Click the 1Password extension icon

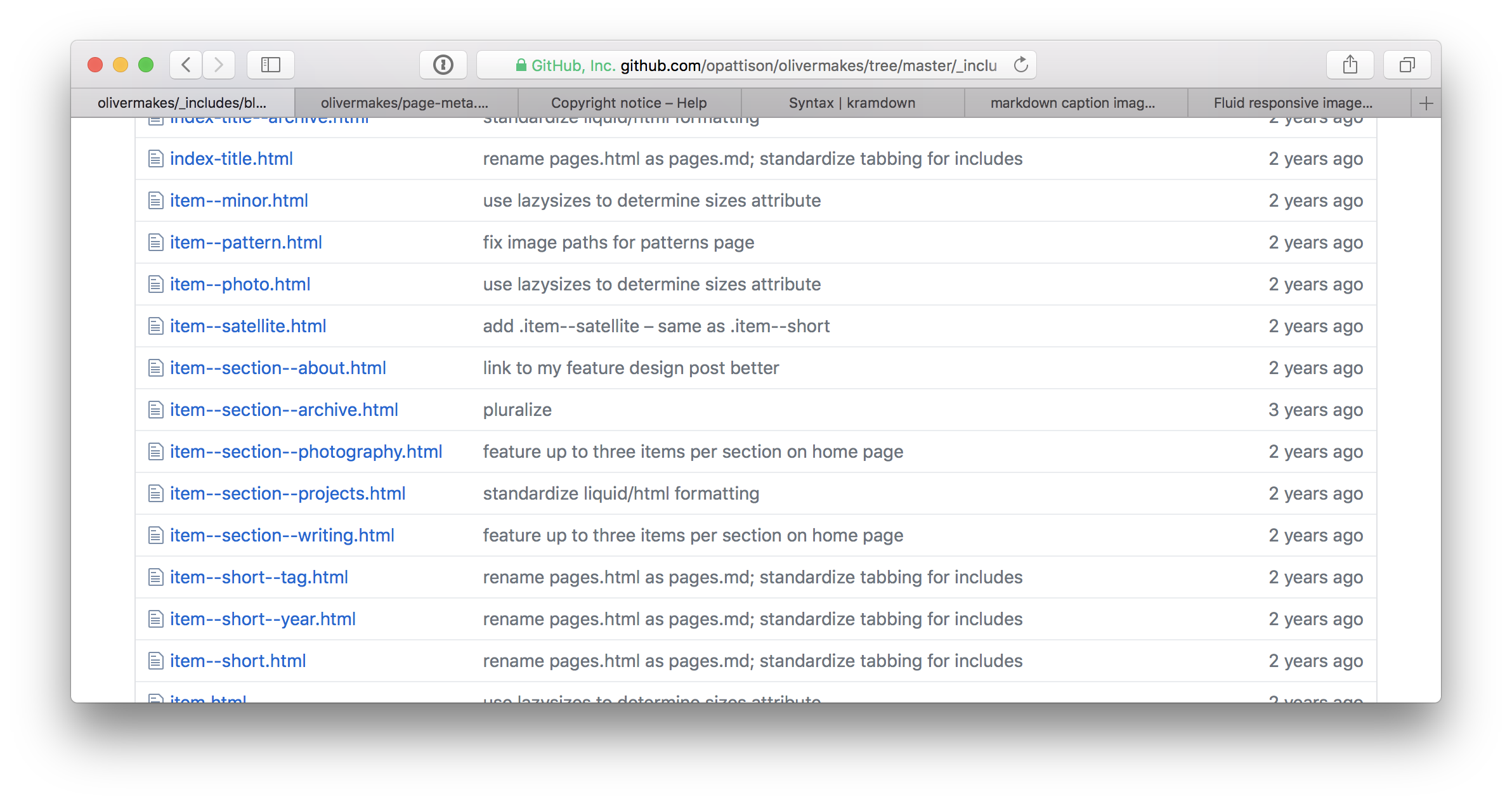(443, 65)
